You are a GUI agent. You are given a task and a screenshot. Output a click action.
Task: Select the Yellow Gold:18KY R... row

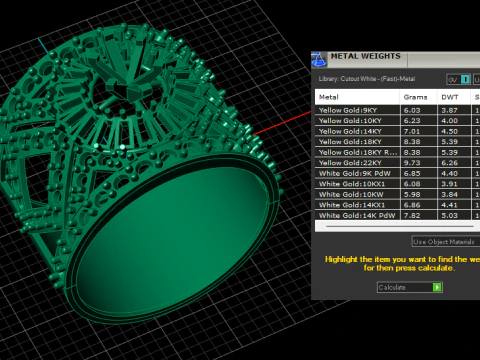click(x=397, y=152)
